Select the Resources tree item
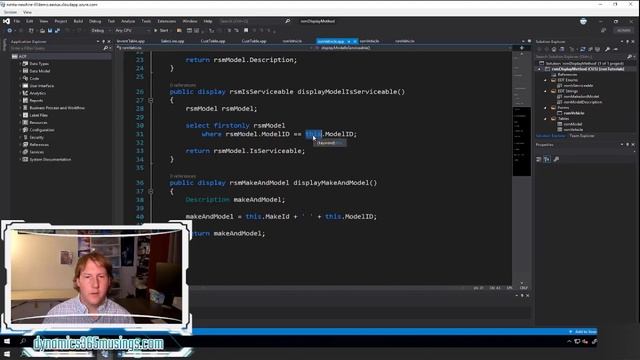 [x=38, y=122]
